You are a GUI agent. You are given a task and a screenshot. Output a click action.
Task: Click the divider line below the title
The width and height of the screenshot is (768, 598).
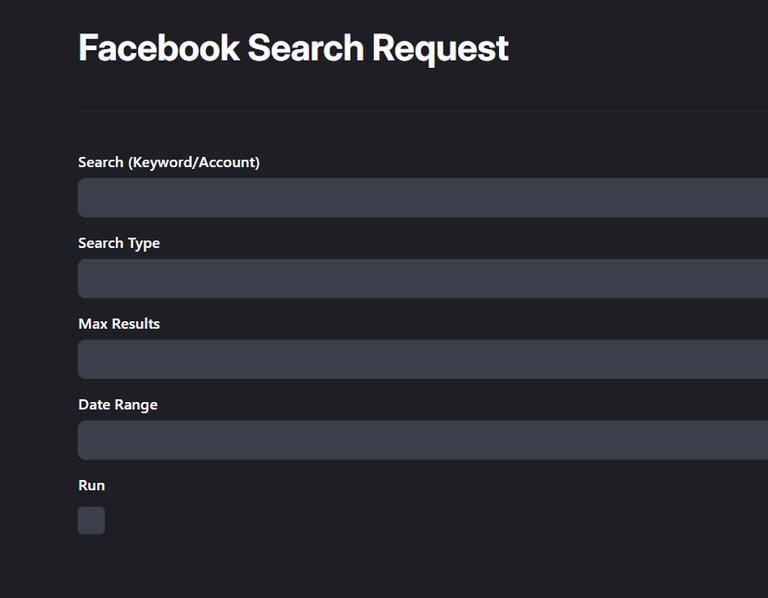pyautogui.click(x=422, y=111)
